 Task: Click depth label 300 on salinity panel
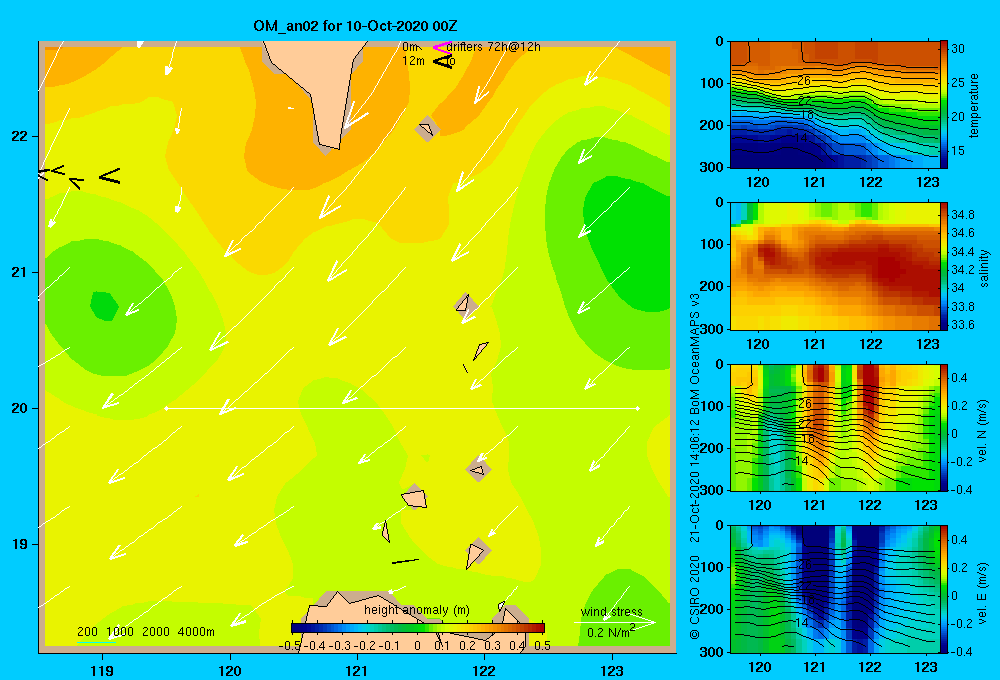[714, 329]
